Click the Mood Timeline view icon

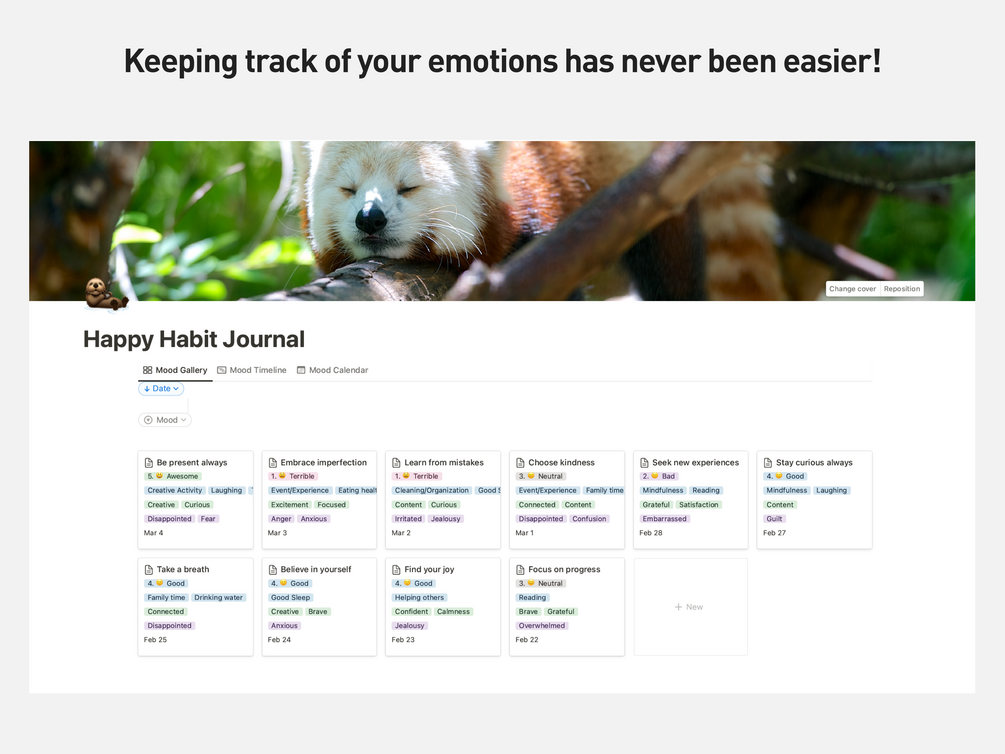[222, 370]
